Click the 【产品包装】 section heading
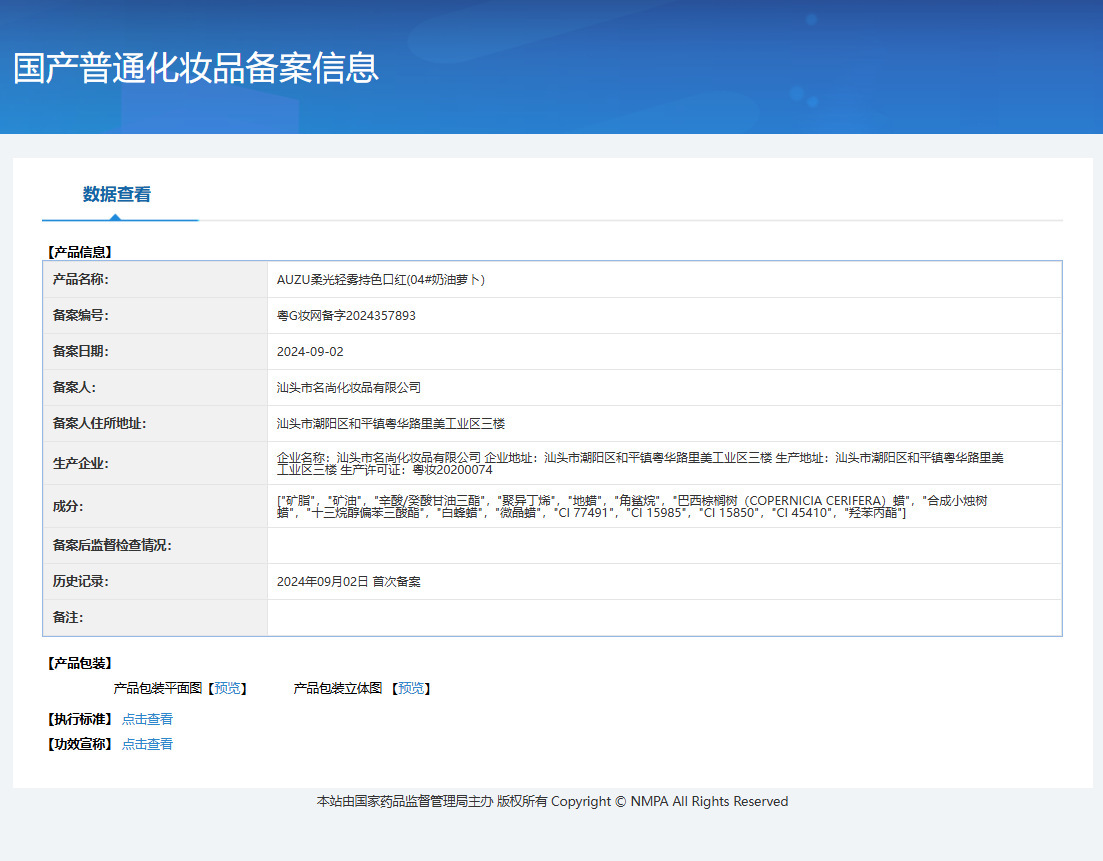Image resolution: width=1103 pixels, height=861 pixels. [x=80, y=663]
